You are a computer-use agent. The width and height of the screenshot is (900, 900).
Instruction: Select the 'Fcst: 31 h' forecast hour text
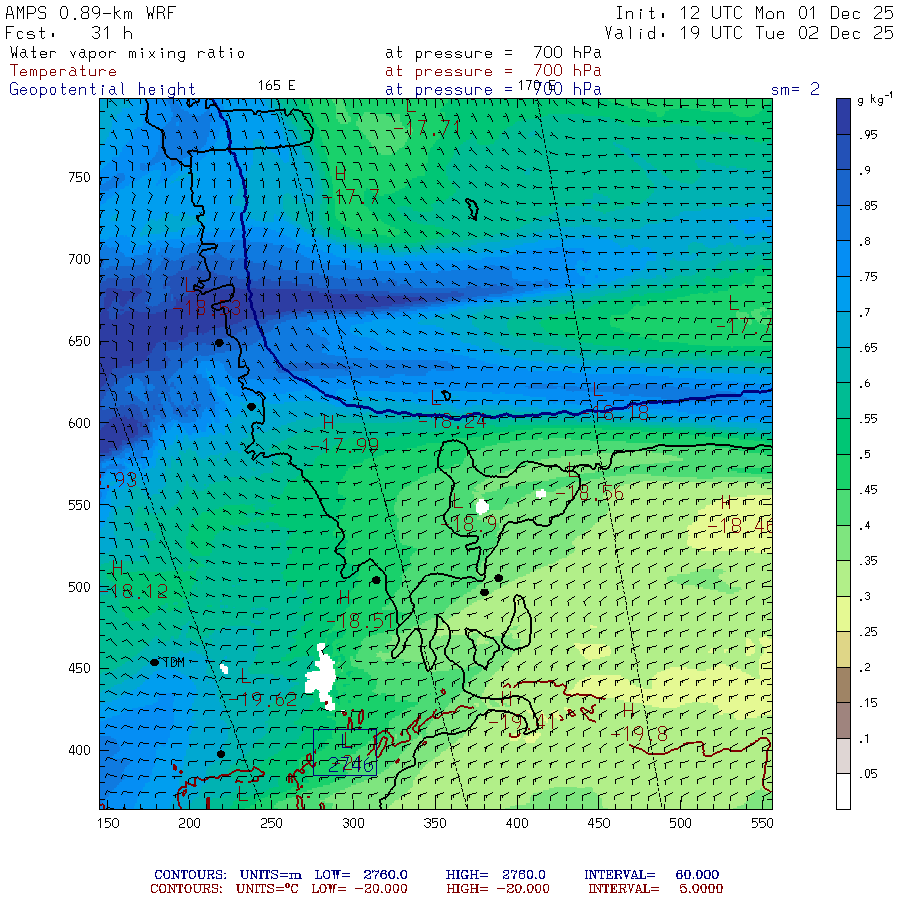click(69, 33)
